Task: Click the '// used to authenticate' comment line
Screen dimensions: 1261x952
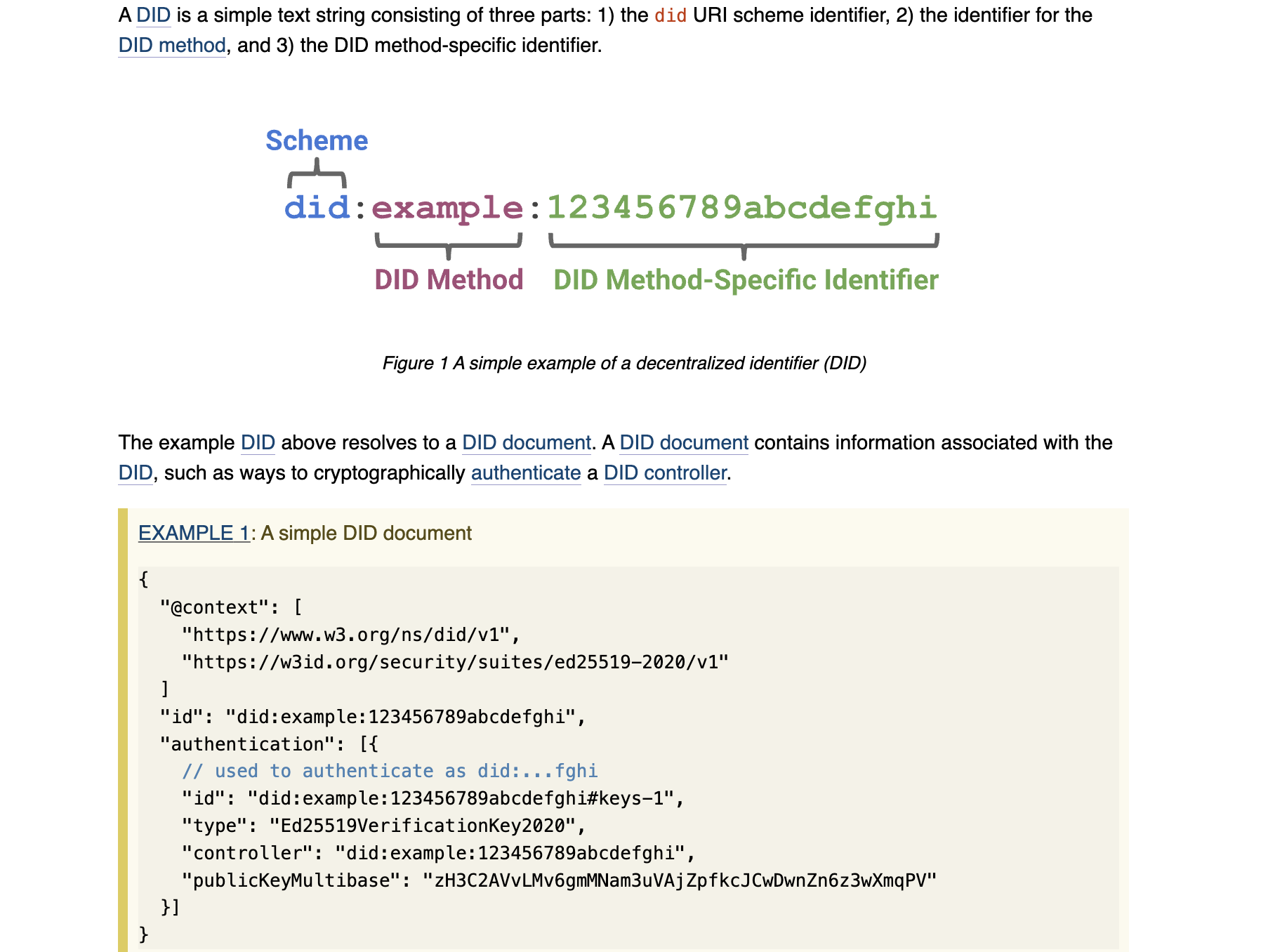Action: [x=390, y=771]
